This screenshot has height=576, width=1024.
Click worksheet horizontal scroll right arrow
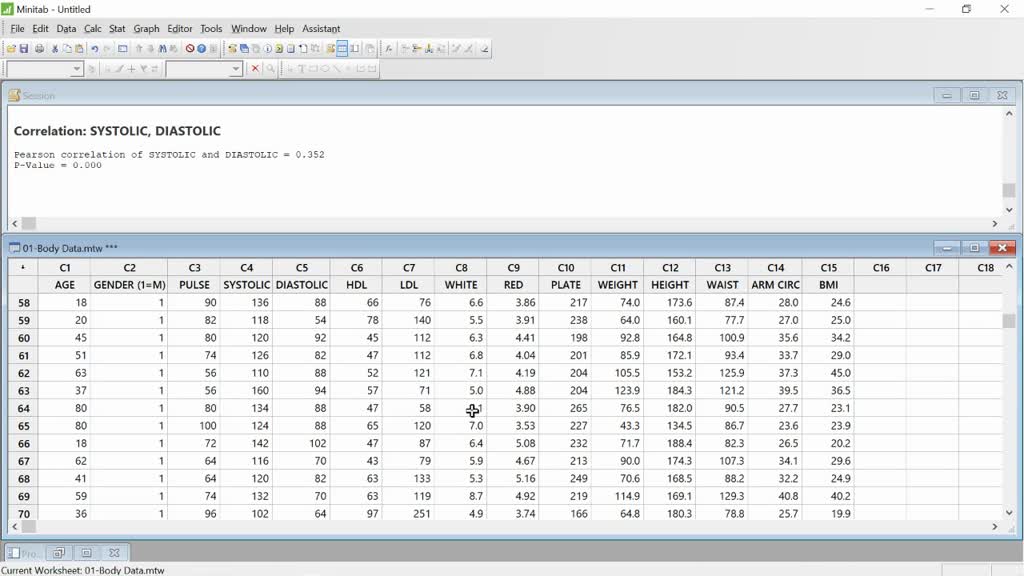pos(995,526)
